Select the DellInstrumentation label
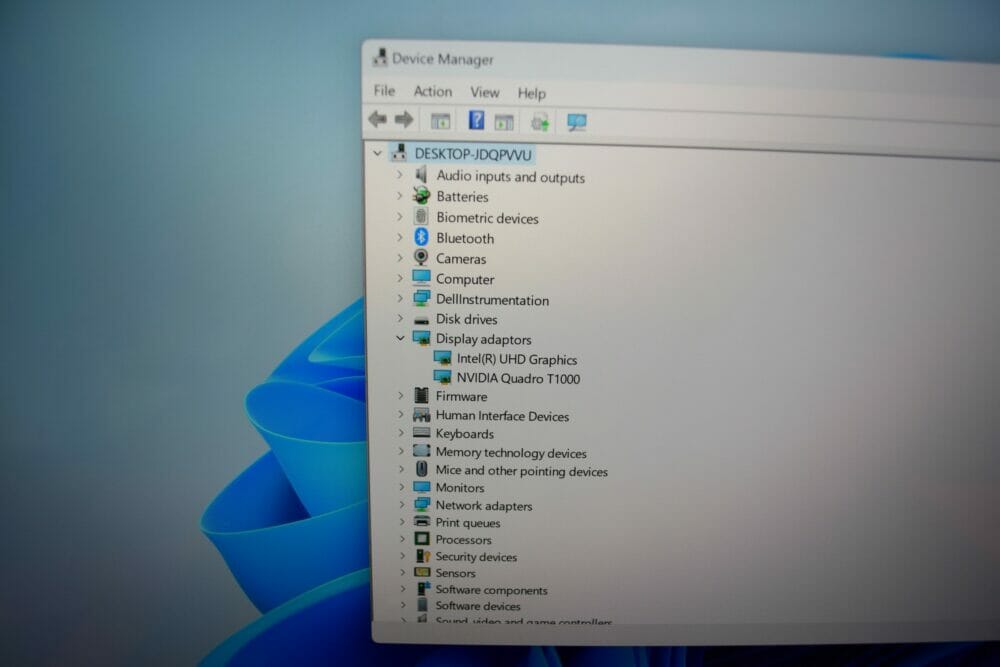1000x667 pixels. pyautogui.click(x=492, y=300)
